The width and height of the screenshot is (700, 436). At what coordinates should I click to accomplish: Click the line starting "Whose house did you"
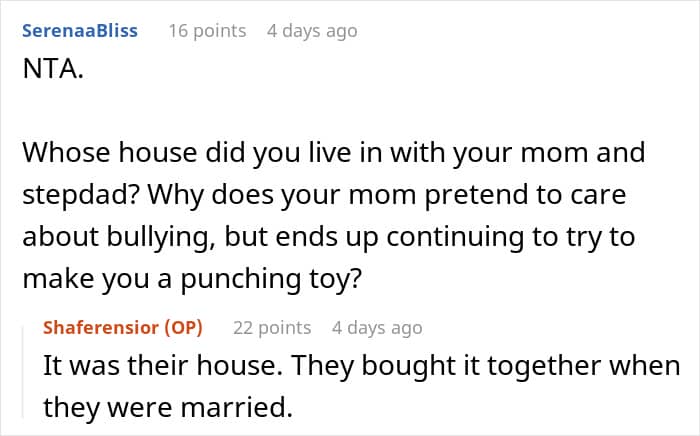(x=332, y=153)
